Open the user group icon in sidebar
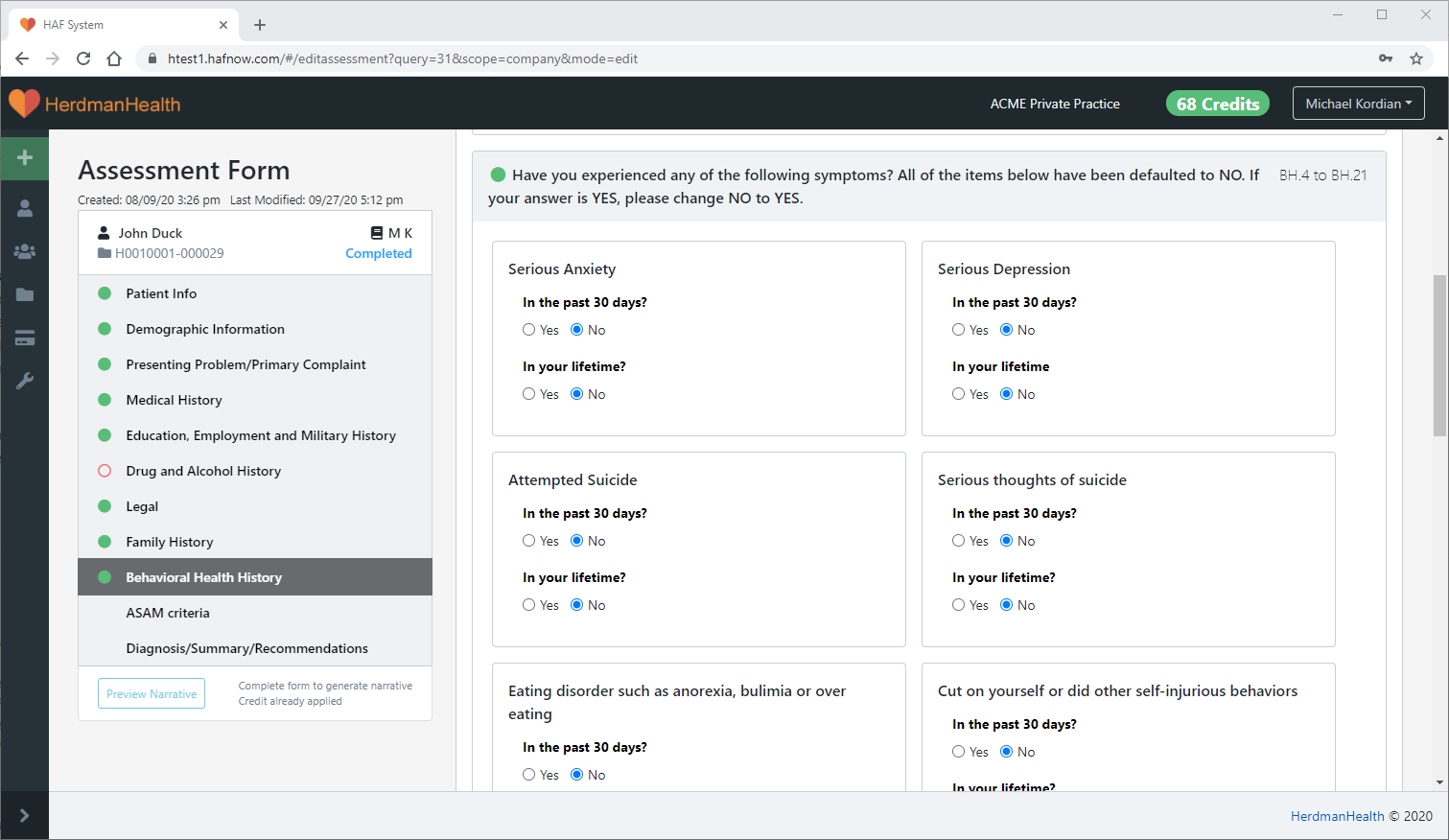Viewport: 1449px width, 840px height. pos(25,251)
